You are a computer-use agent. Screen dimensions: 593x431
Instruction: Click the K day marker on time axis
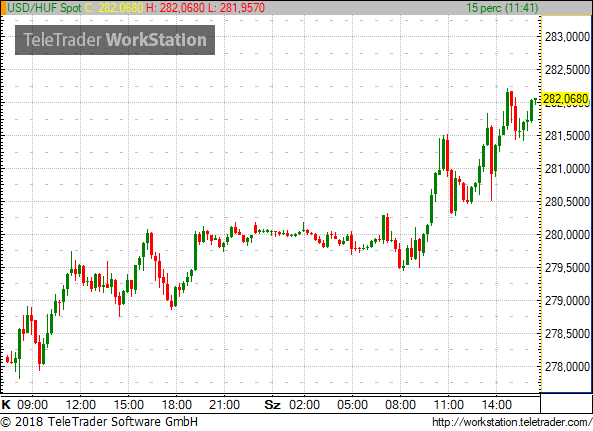(x=6, y=405)
